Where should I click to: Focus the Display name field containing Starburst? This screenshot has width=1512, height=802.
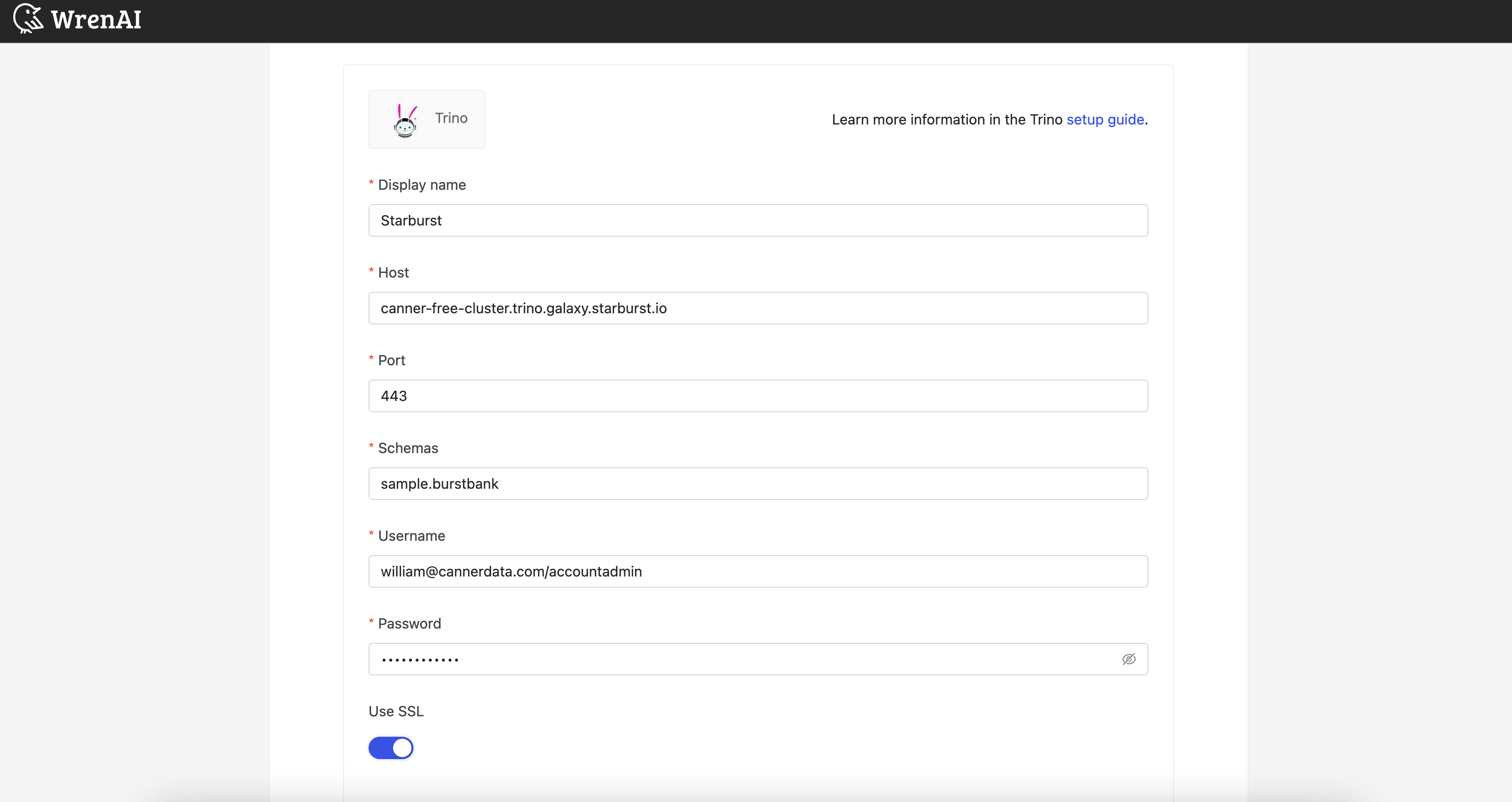[x=758, y=220]
